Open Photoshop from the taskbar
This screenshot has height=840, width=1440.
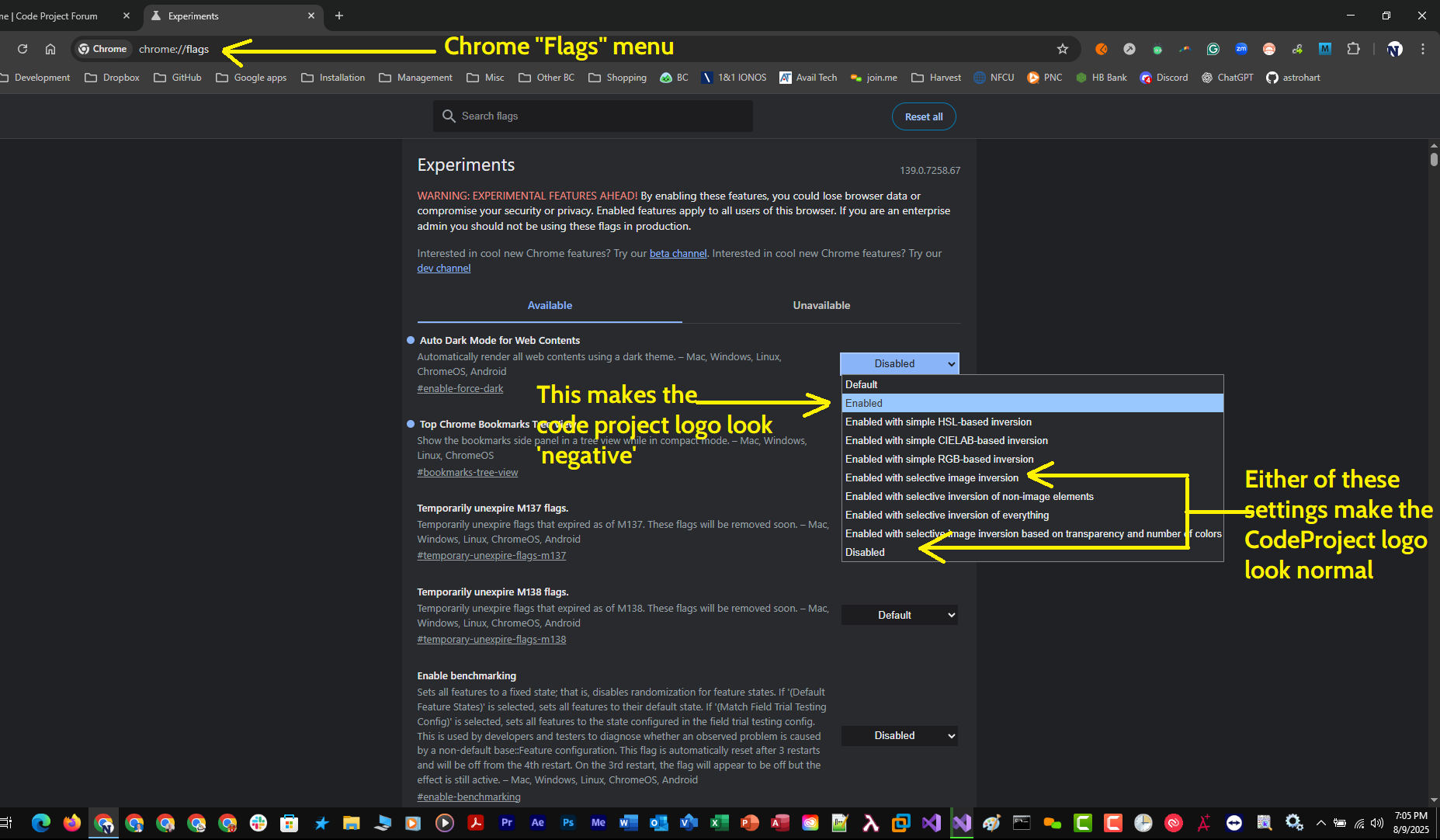coord(569,823)
